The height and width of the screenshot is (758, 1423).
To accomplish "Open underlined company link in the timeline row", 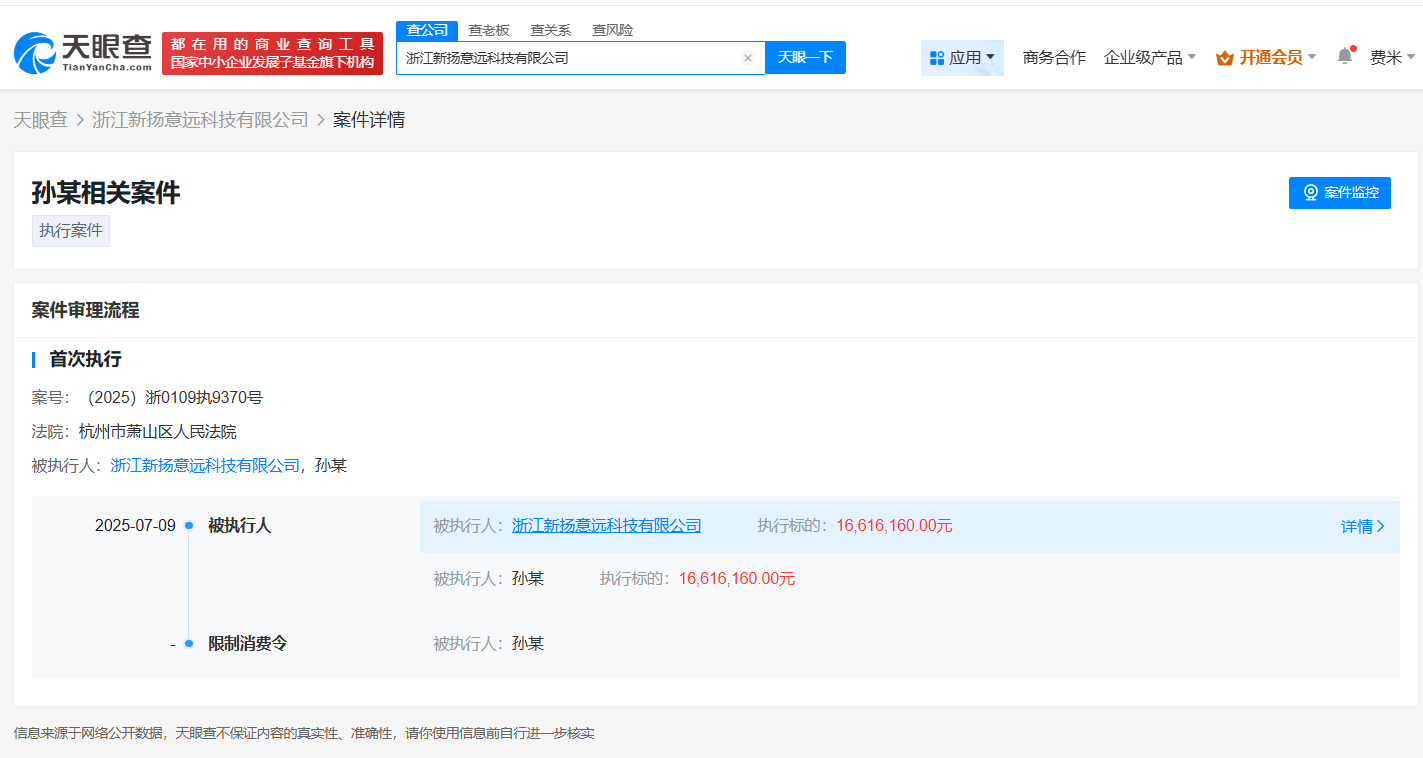I will coord(607,526).
